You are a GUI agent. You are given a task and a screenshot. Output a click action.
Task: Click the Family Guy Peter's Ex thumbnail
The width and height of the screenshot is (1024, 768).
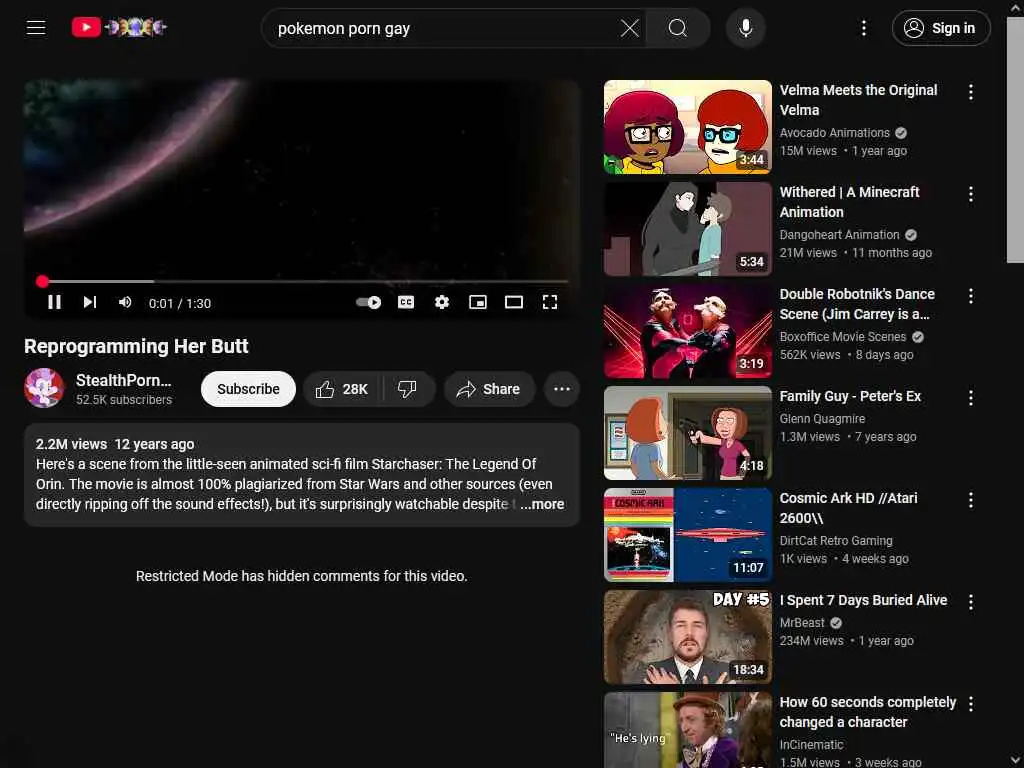(687, 433)
